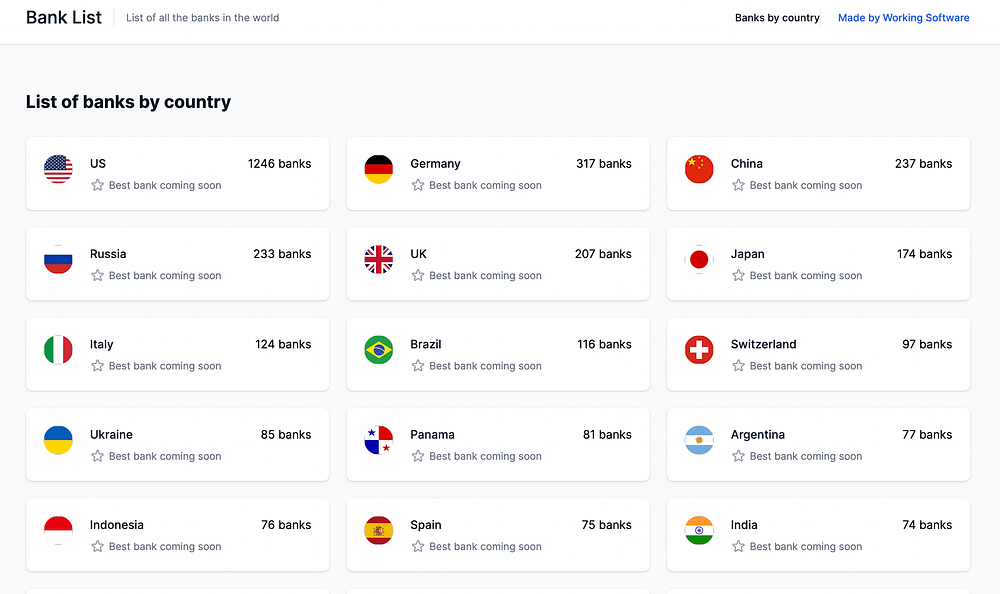Click the star icon under Japan
The width and height of the screenshot is (1000, 594).
click(738, 275)
